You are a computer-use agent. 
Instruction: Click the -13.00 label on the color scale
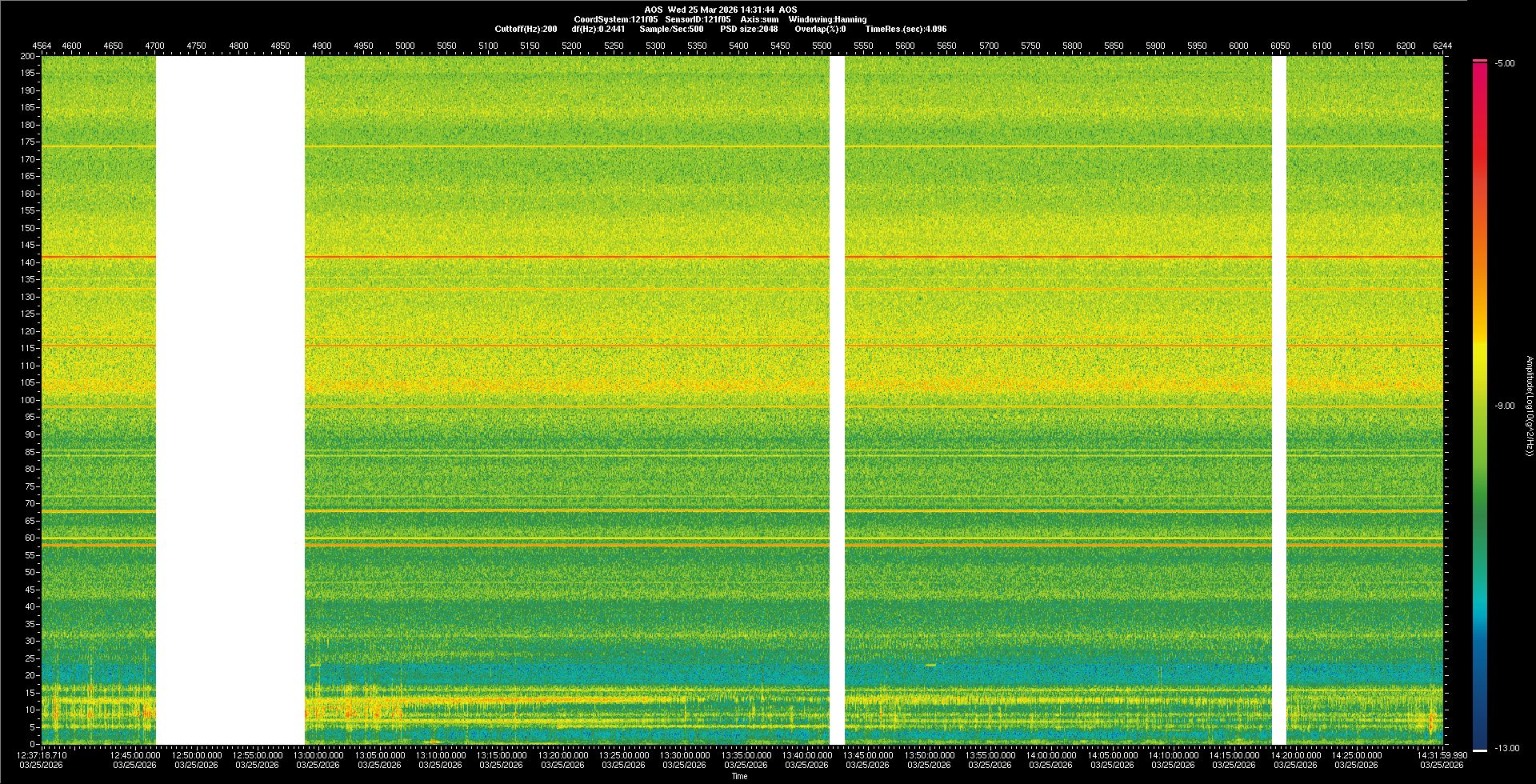(x=1506, y=749)
